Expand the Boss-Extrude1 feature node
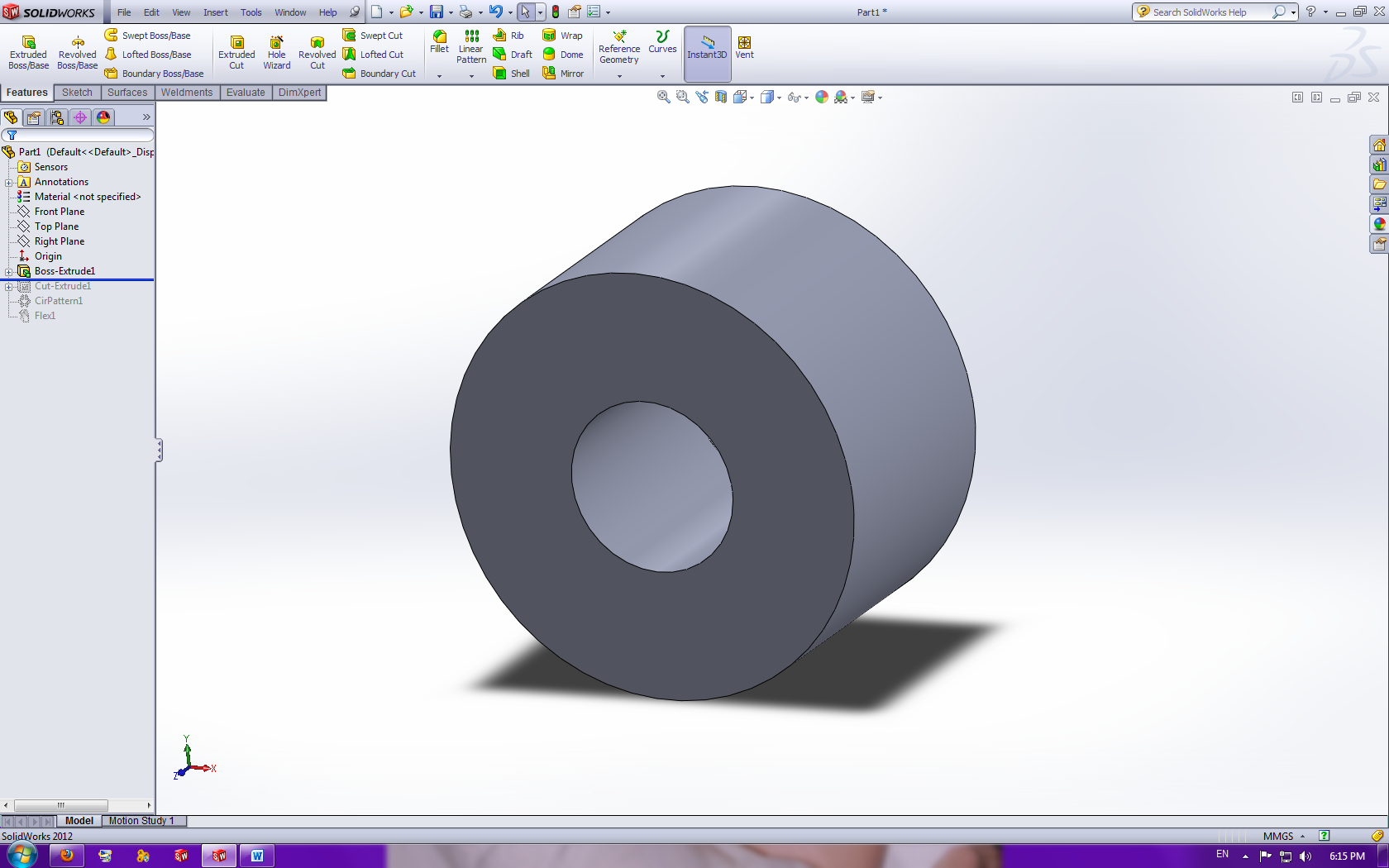Screen dimensions: 1389x868 tap(9, 272)
